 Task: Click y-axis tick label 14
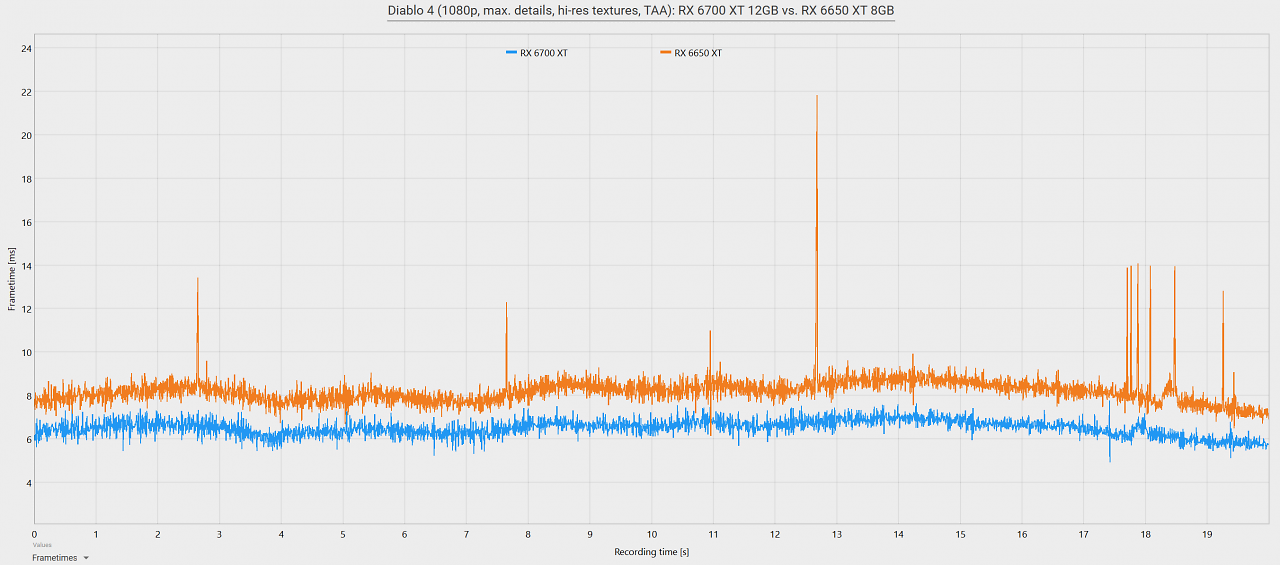click(x=27, y=266)
